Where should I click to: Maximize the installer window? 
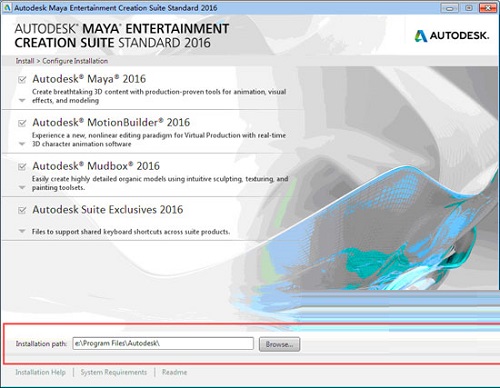pyautogui.click(x=469, y=8)
